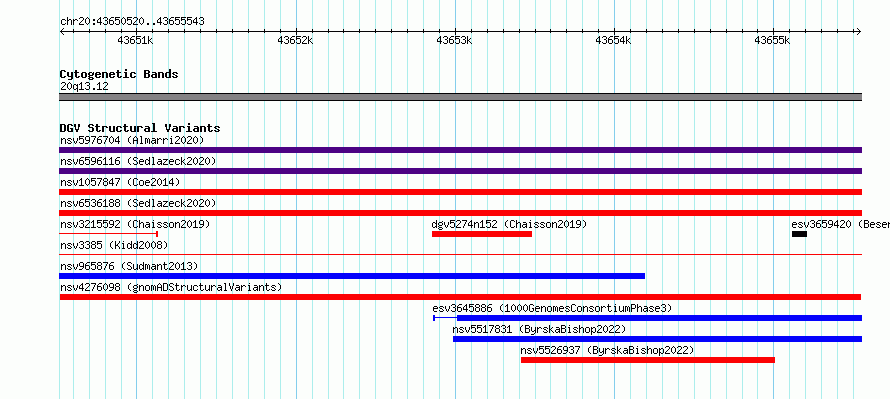The image size is (890, 399).
Task: Open the dgv5274n152 (Chaisson2019) red bar
Action: point(482,234)
